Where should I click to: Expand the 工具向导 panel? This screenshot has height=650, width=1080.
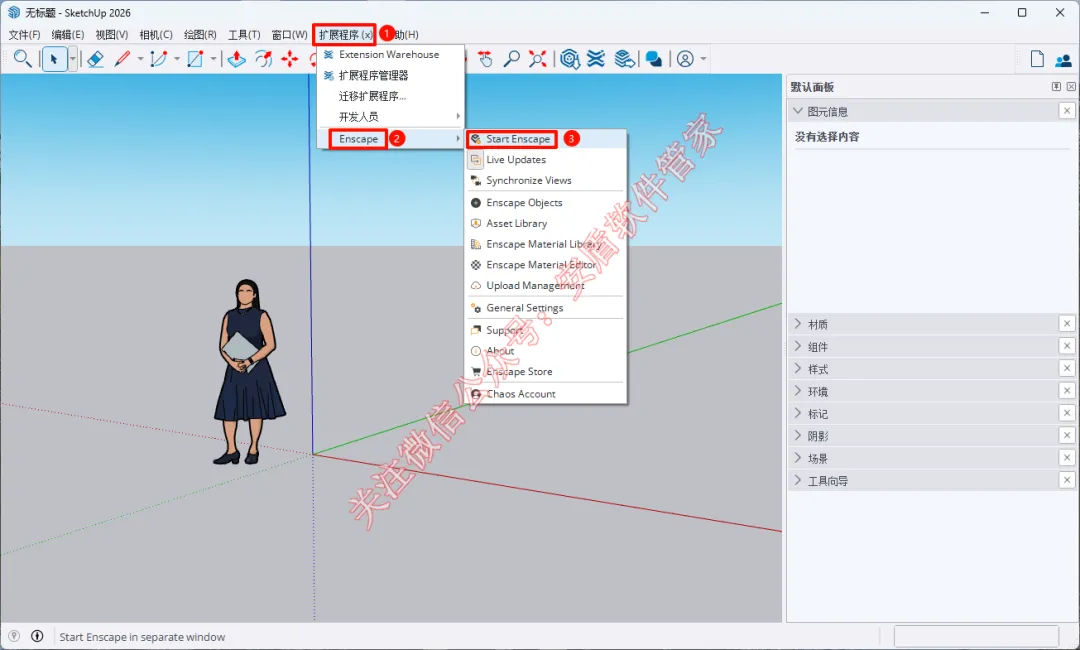pyautogui.click(x=798, y=480)
